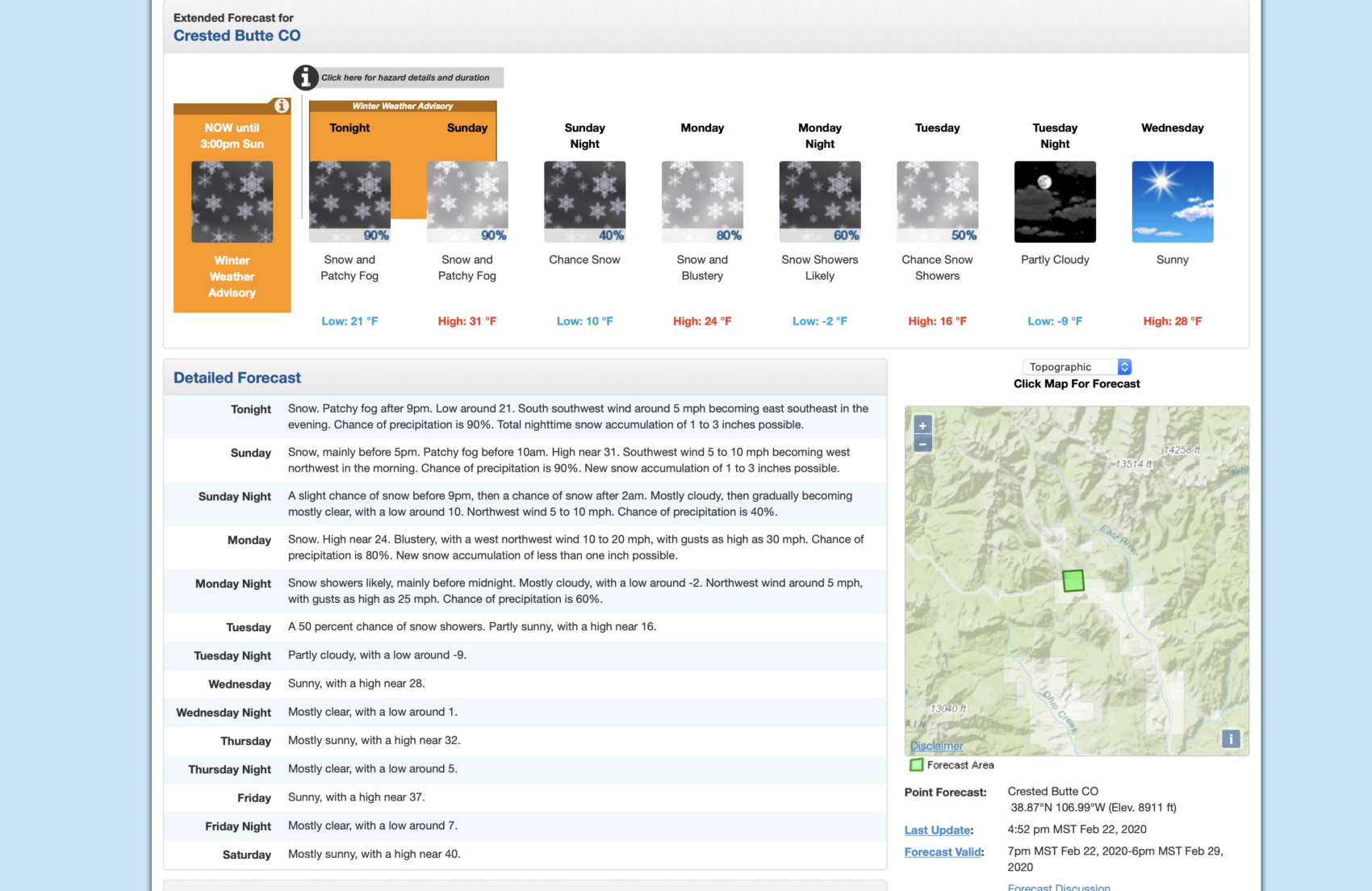Click the green forecast area square on map
This screenshot has width=1372, height=891.
[1073, 580]
